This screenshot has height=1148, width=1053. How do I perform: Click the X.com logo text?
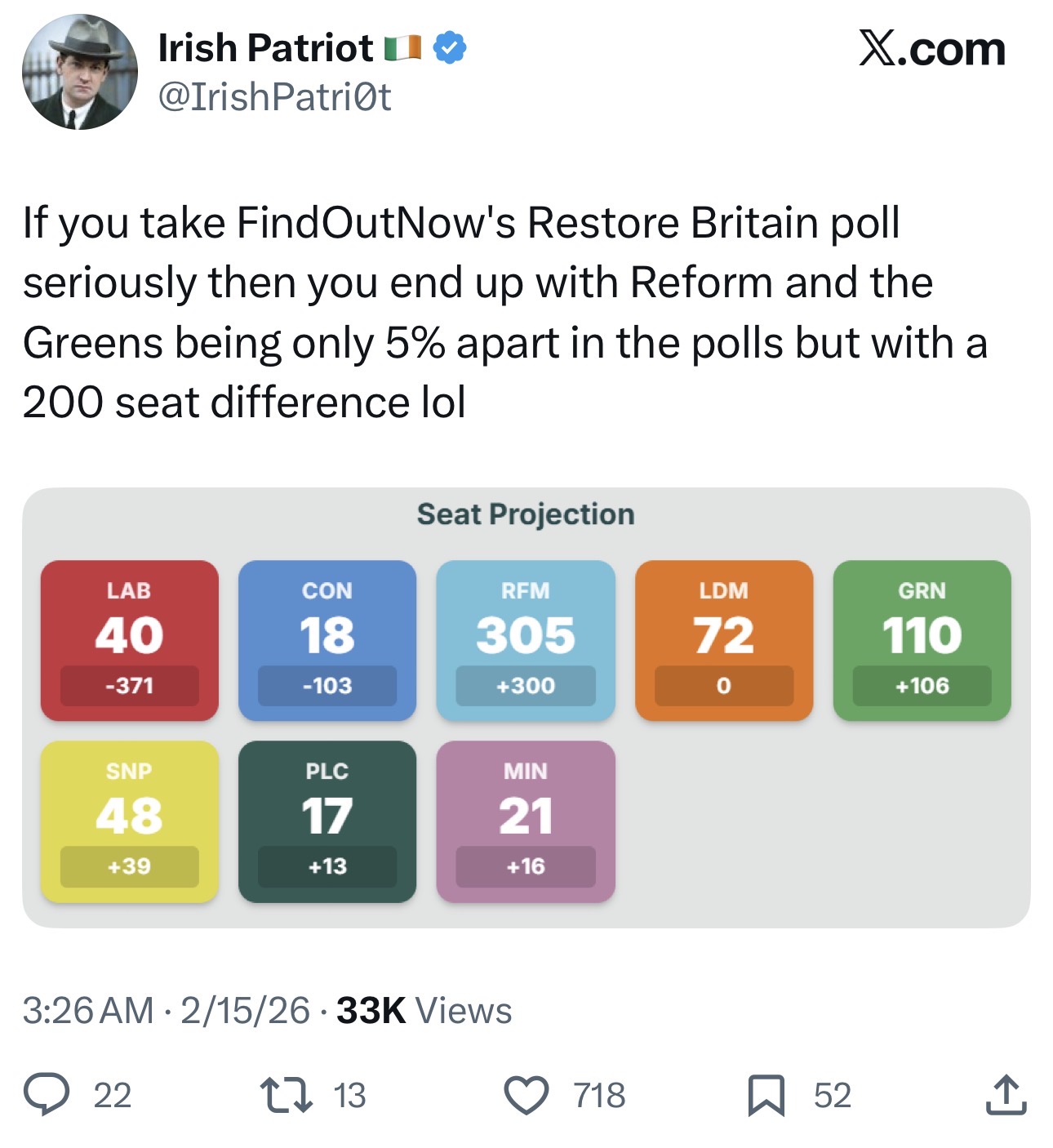click(932, 49)
